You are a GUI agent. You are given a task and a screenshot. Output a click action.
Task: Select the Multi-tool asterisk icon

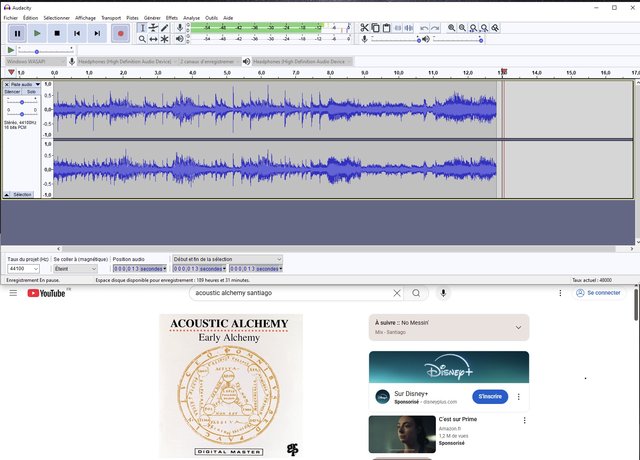(x=164, y=39)
